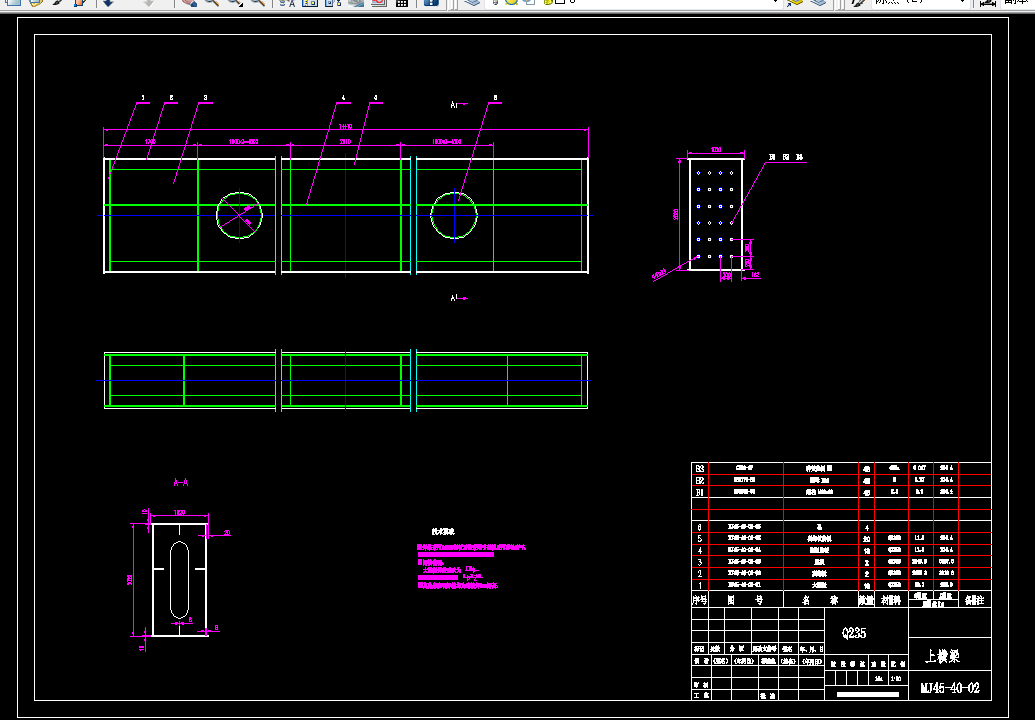Select the B2 cell in the parts list
This screenshot has height=720, width=1035.
click(700, 480)
